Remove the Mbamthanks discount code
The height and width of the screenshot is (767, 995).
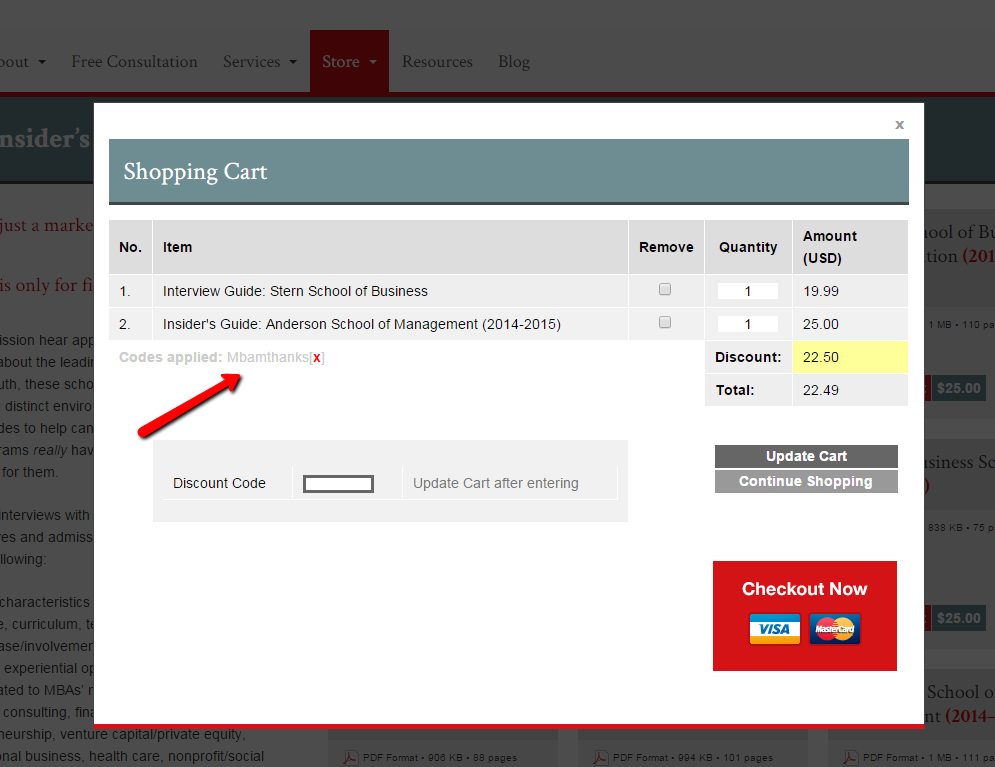tap(317, 358)
